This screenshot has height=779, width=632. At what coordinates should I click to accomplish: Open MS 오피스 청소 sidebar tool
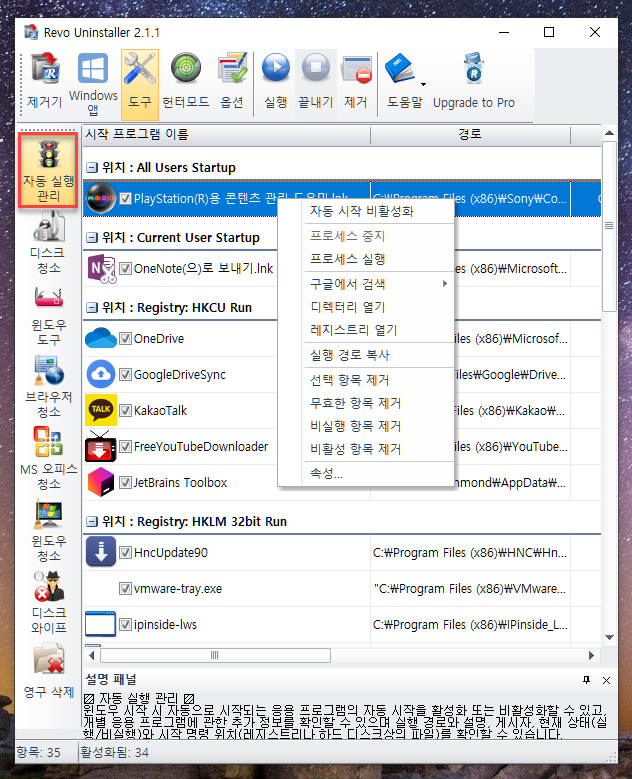[x=48, y=458]
